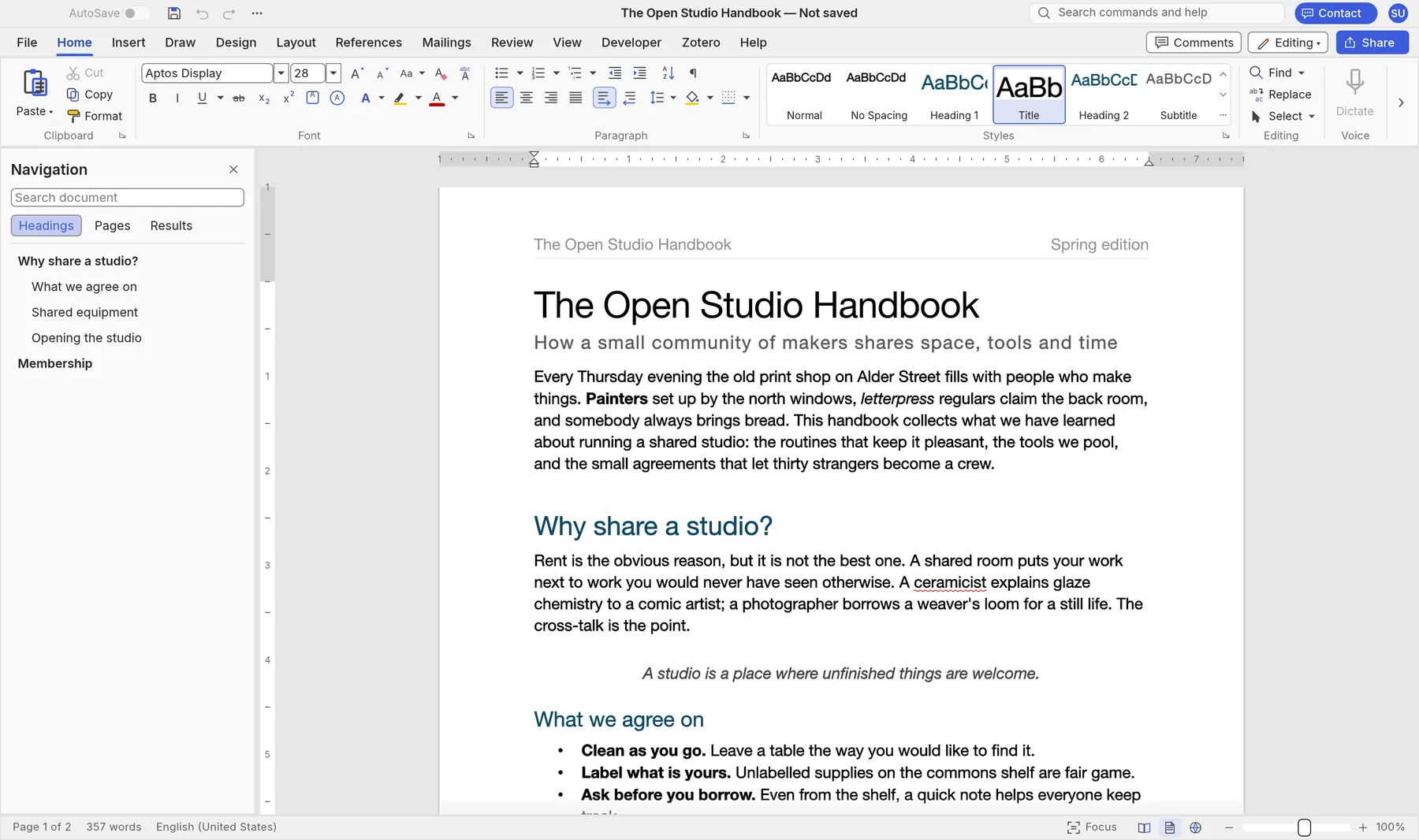Click the Search document field
Image resolution: width=1419 pixels, height=840 pixels.
(128, 198)
